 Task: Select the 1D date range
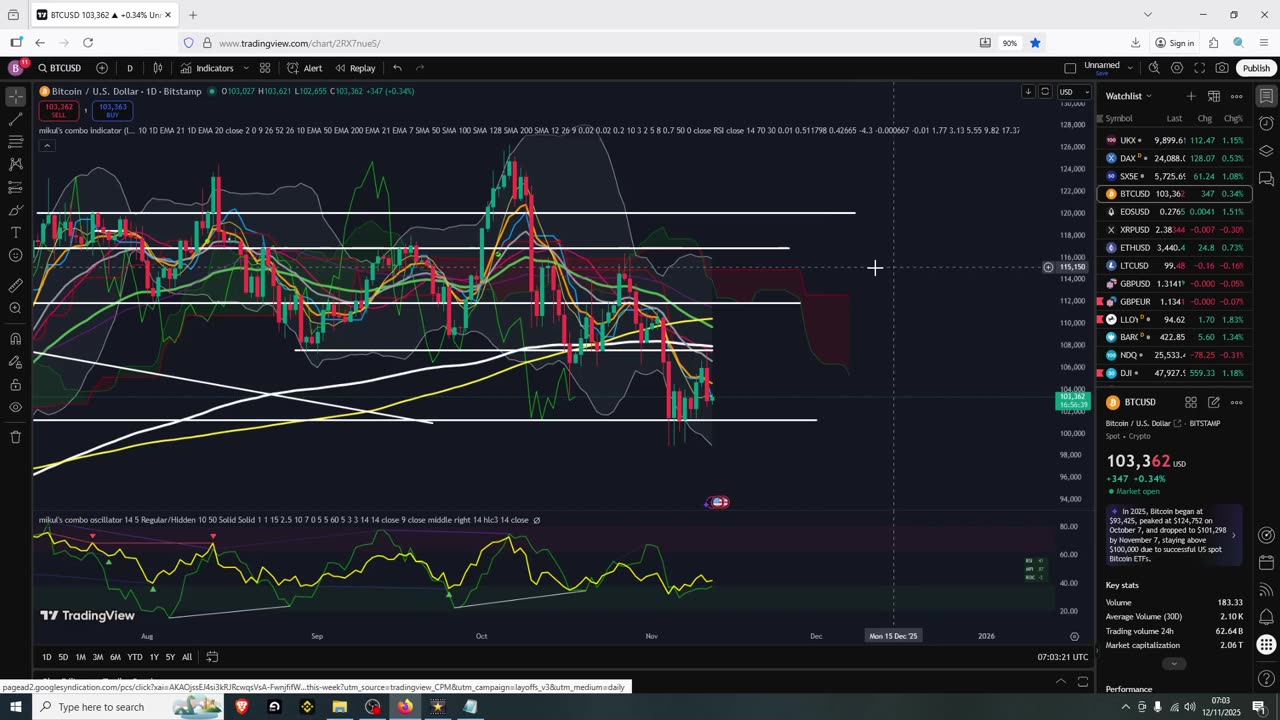47,657
